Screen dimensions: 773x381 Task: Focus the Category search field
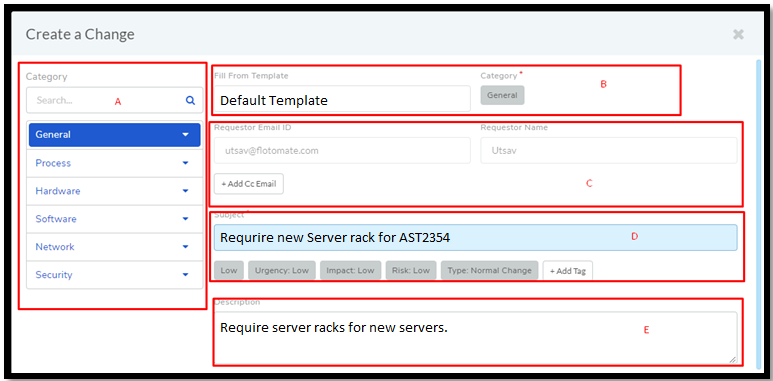click(114, 100)
